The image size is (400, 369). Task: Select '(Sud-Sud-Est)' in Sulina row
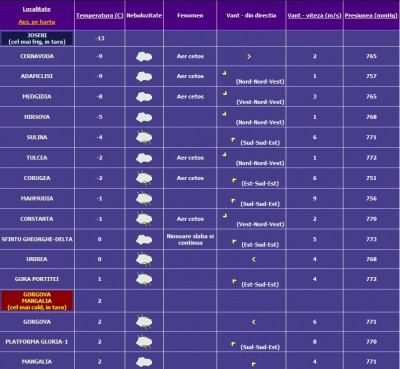pyautogui.click(x=260, y=143)
